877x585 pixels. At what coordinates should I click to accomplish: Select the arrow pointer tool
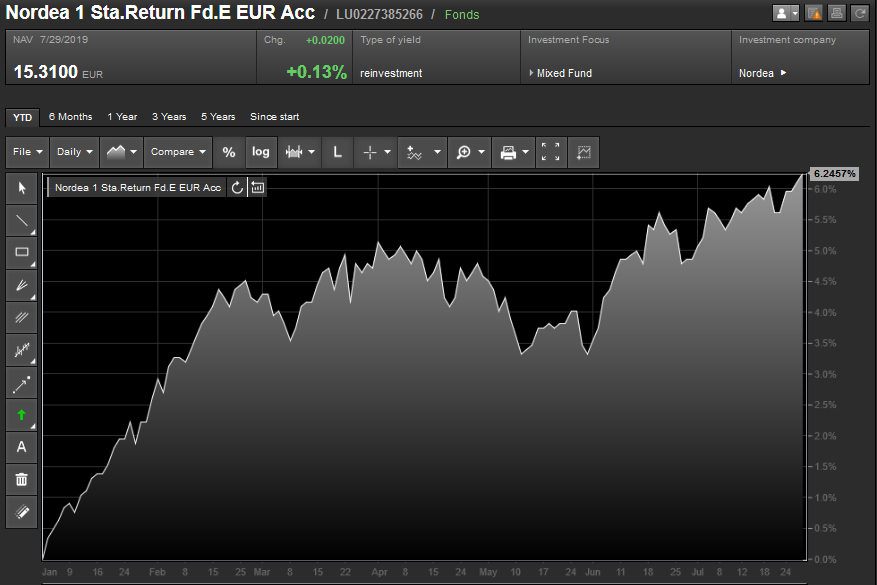click(22, 188)
